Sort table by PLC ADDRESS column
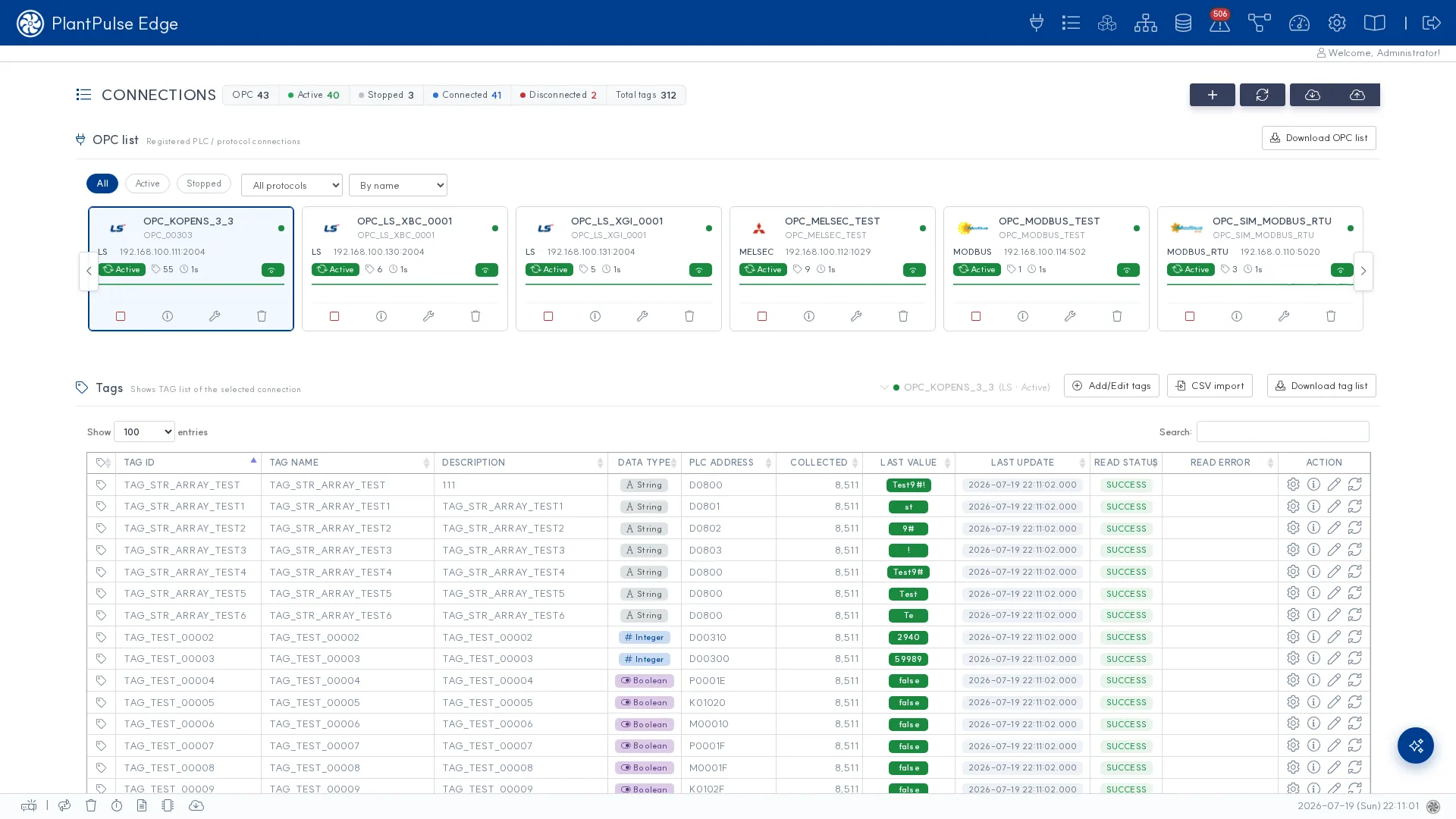 pyautogui.click(x=728, y=463)
